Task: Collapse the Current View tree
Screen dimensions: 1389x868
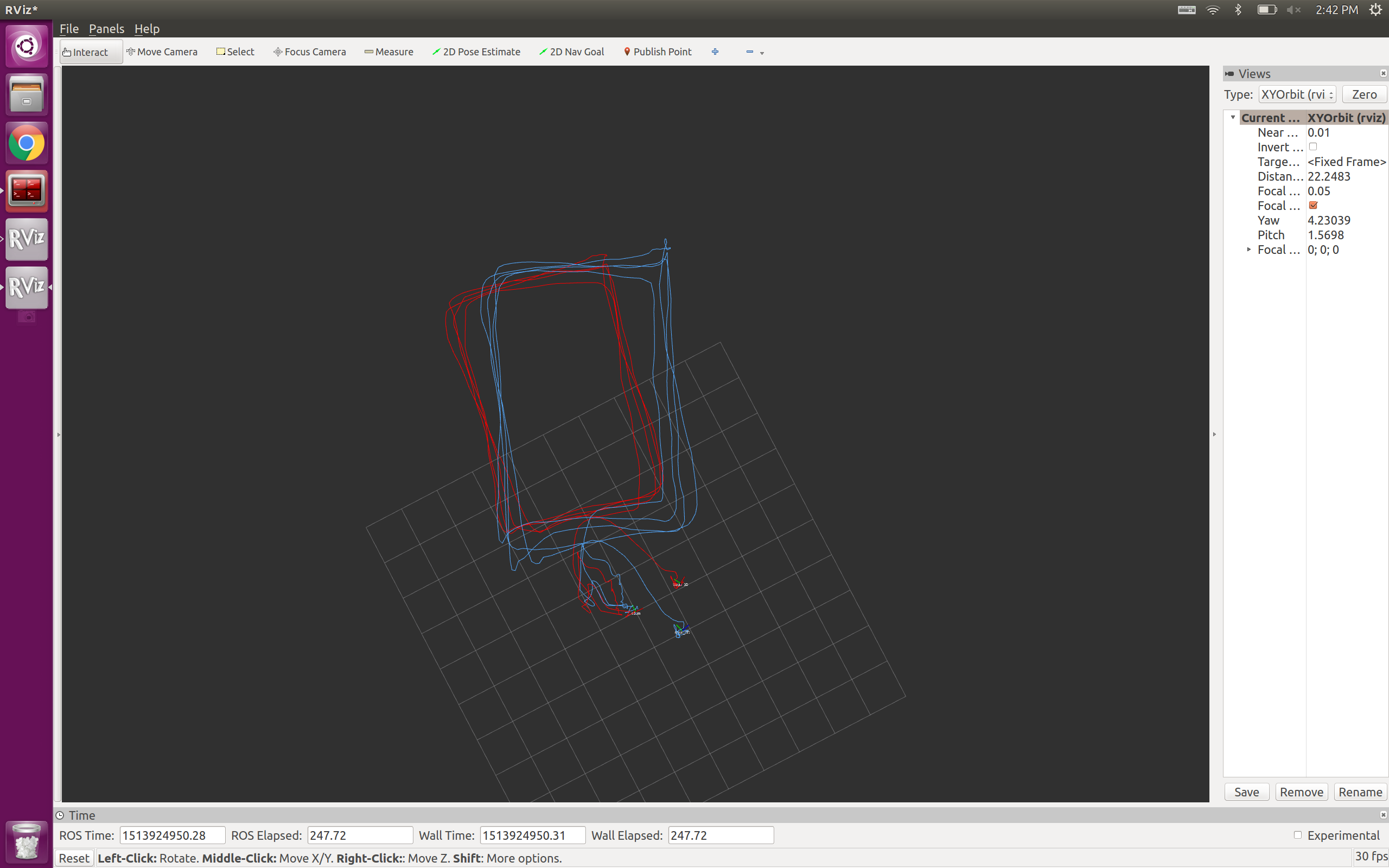Action: [1232, 117]
